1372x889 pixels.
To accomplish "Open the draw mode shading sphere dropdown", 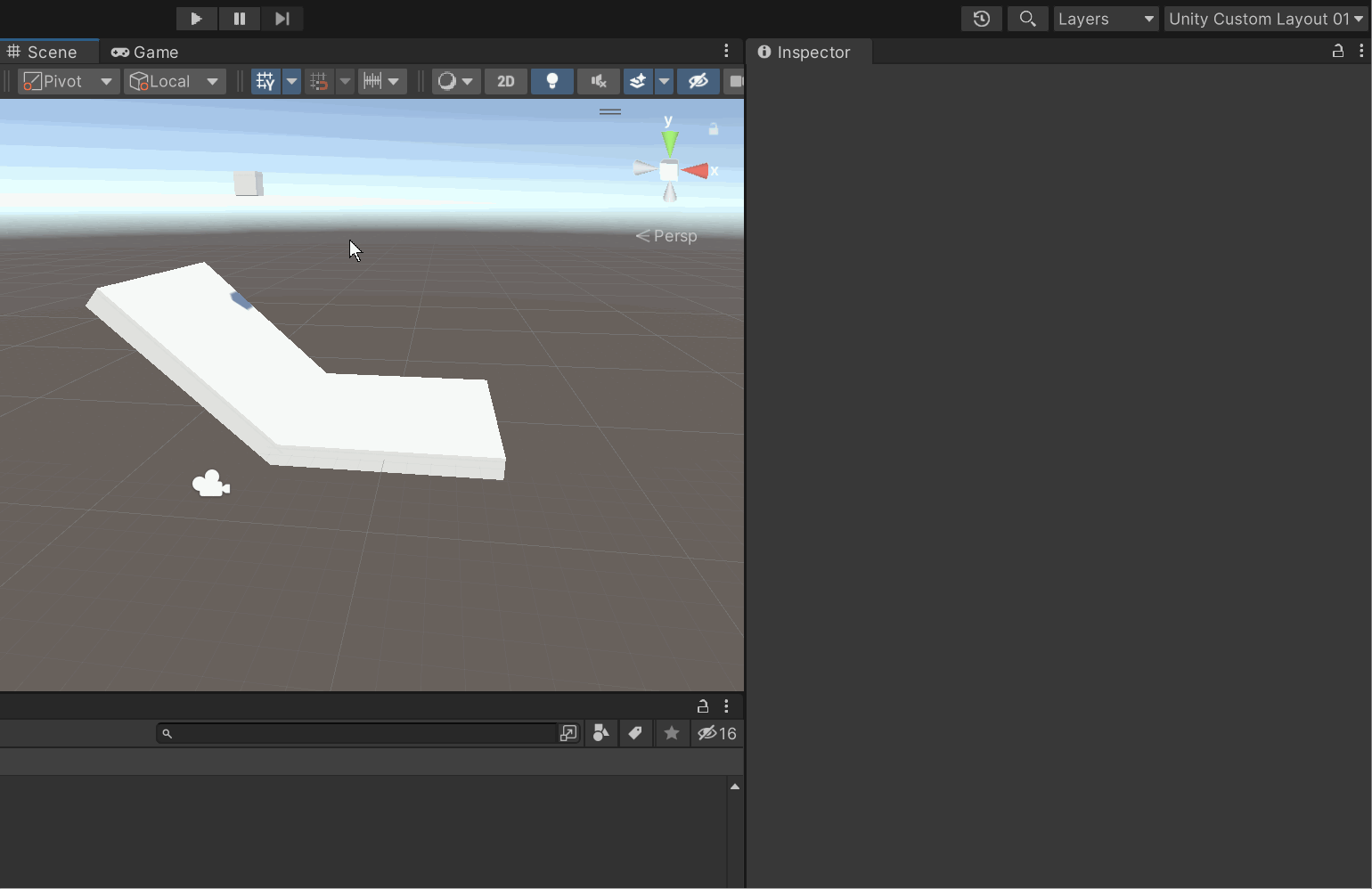I will [x=455, y=81].
